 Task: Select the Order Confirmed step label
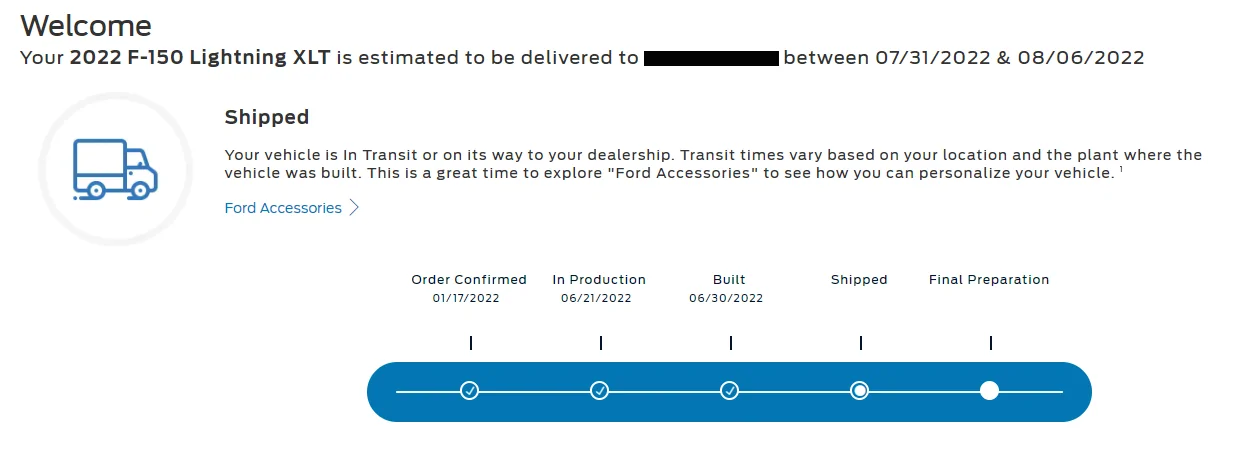point(469,280)
